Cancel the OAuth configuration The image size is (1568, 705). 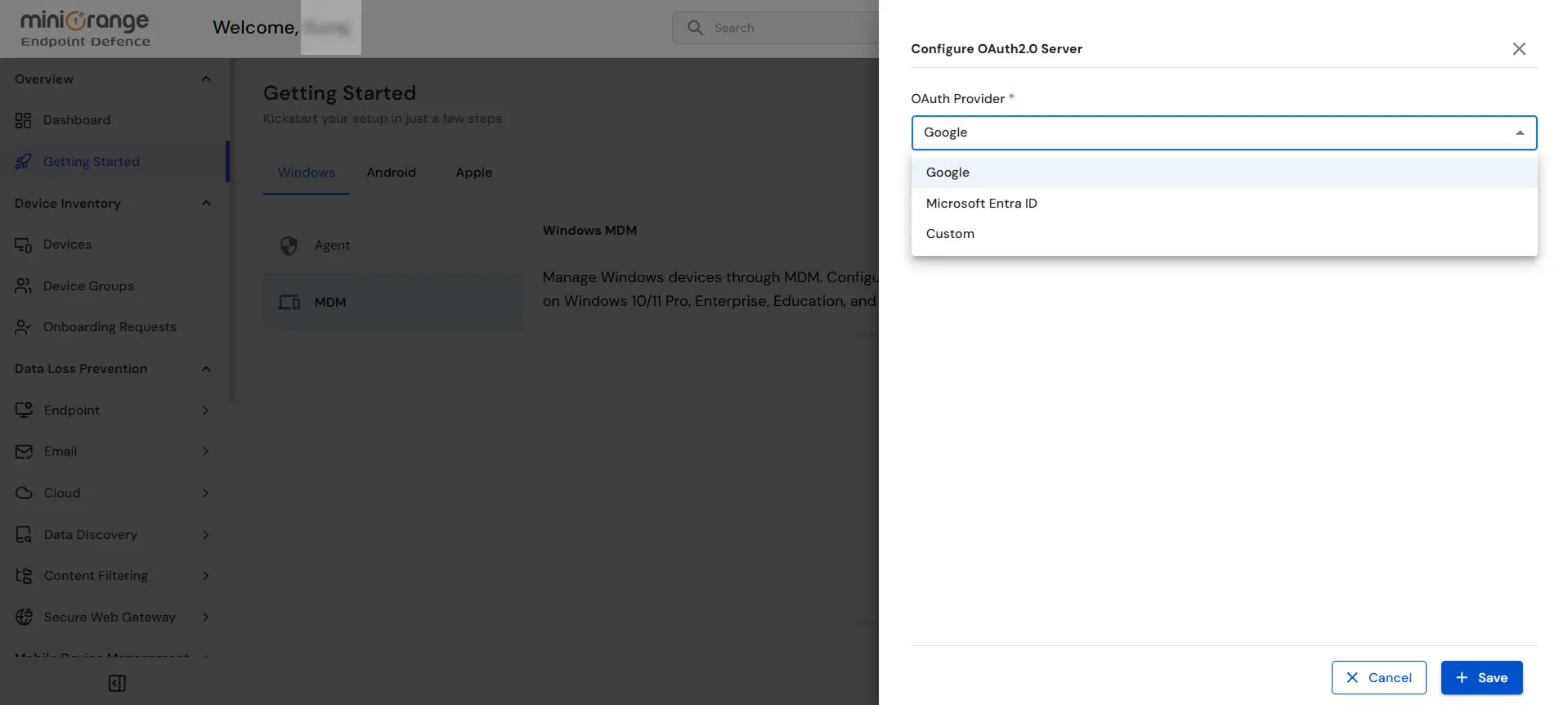1378,678
